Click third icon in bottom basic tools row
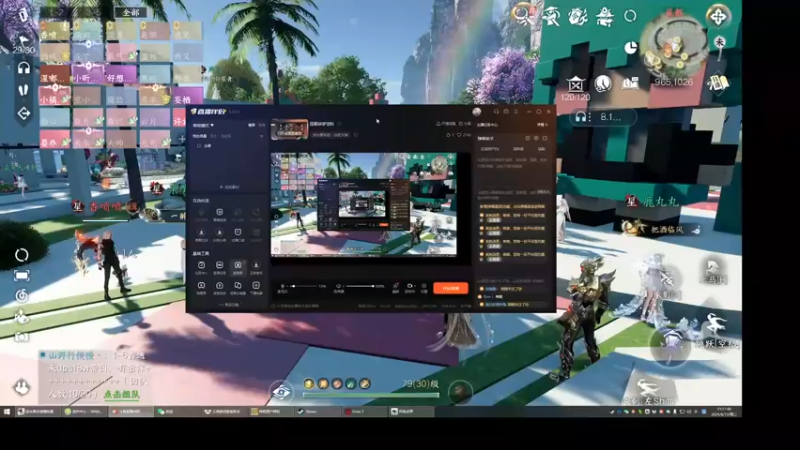 coord(238,286)
